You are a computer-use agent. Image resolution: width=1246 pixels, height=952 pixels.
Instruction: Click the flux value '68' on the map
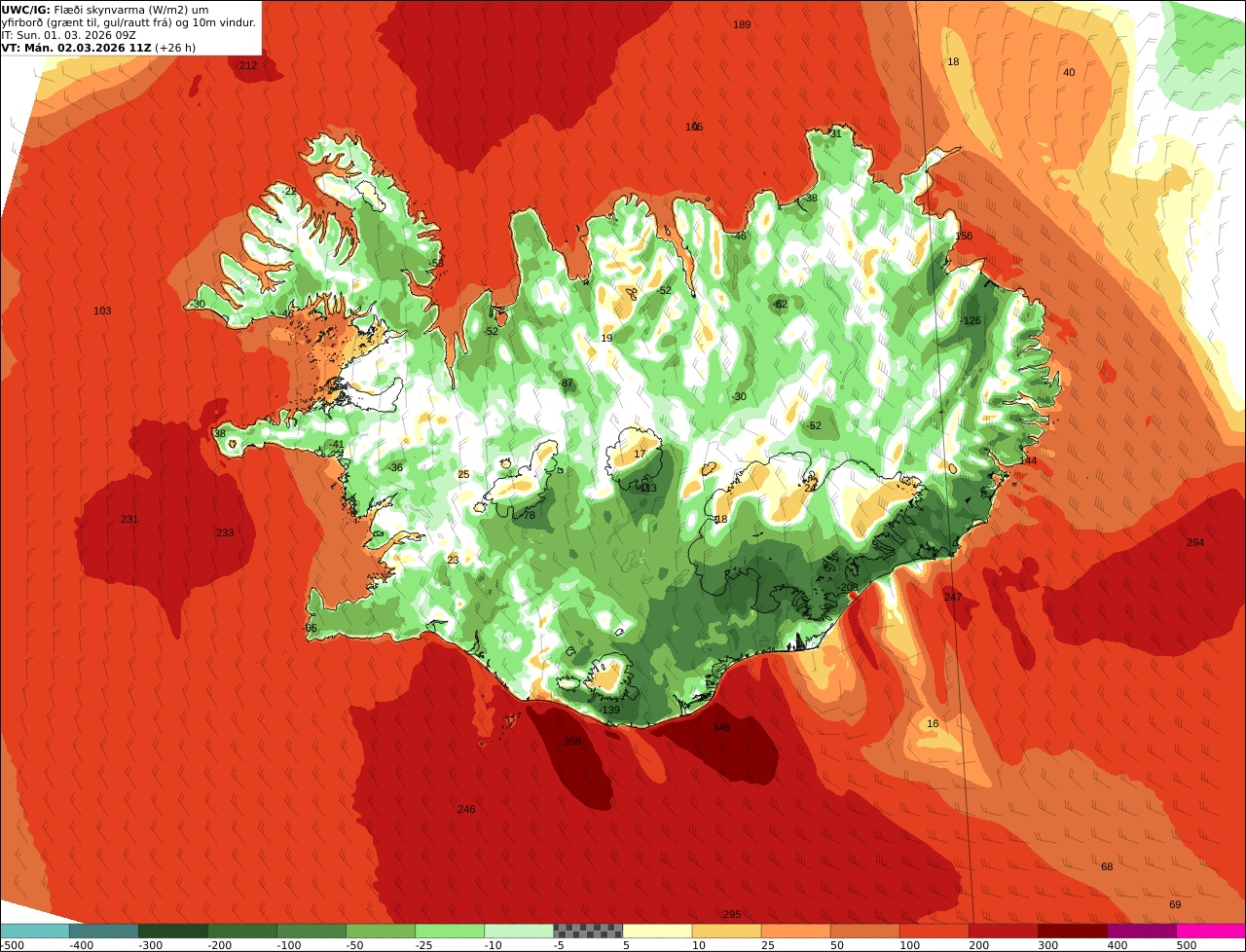[1107, 866]
